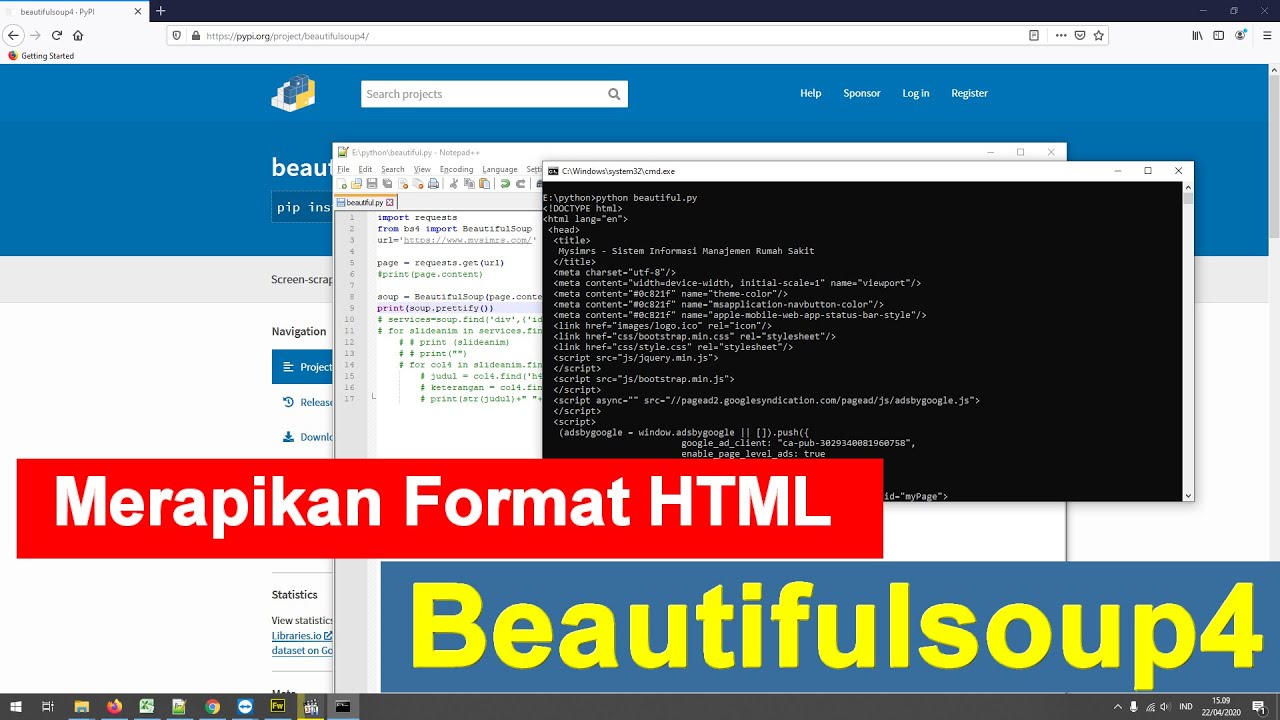This screenshot has width=1280, height=720.
Task: Open Libraries.io statistics link
Action: tap(301, 635)
